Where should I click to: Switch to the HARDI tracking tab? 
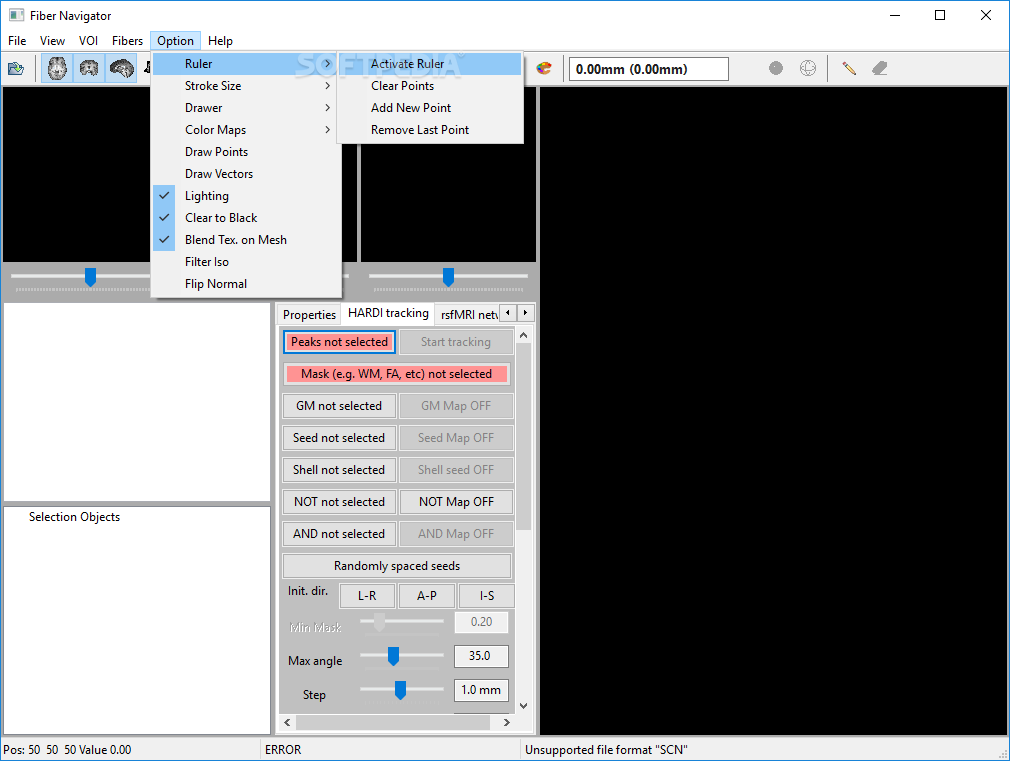pyautogui.click(x=388, y=313)
